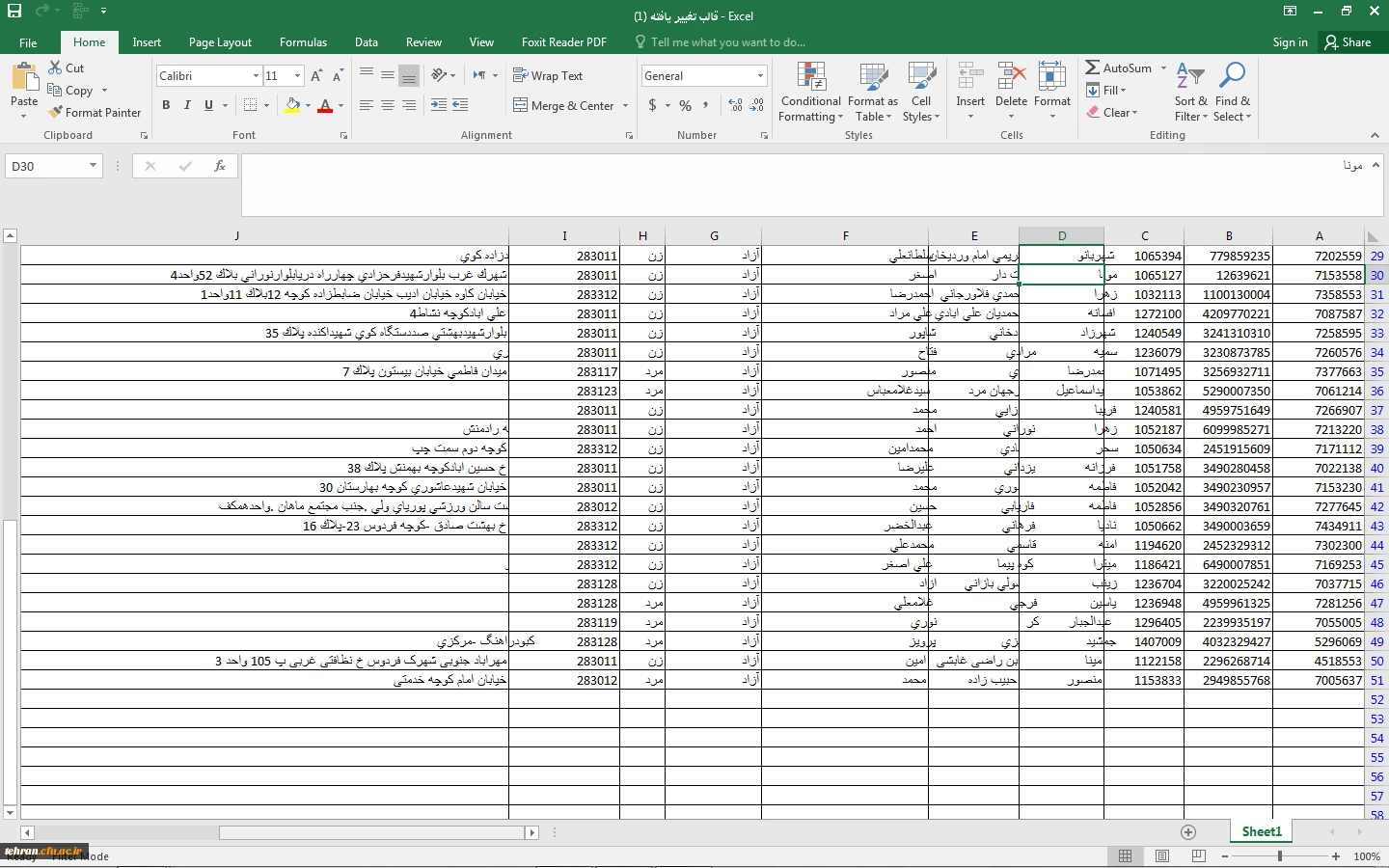
Task: Expand the Calibri font name dropdown
Action: (256, 76)
